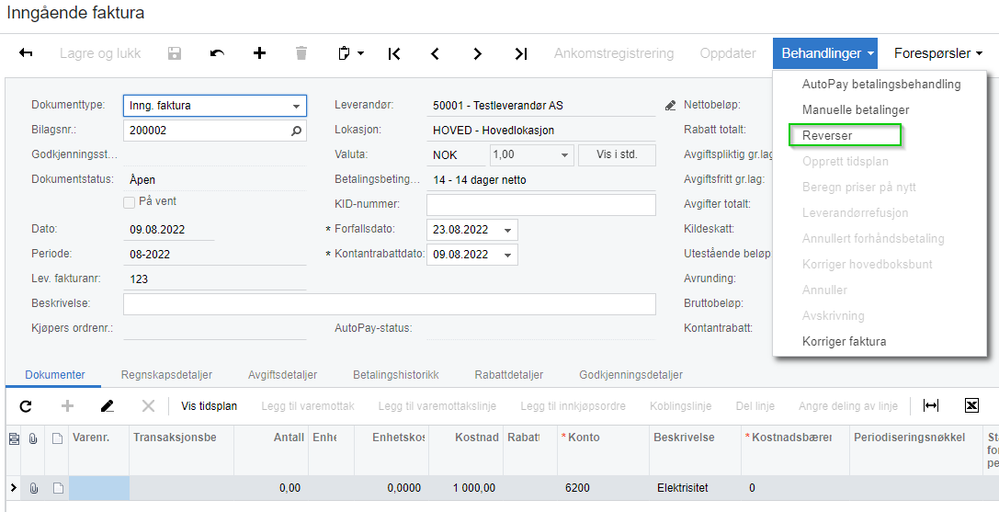Go to next record icon
The height and width of the screenshot is (512, 999).
click(x=477, y=53)
